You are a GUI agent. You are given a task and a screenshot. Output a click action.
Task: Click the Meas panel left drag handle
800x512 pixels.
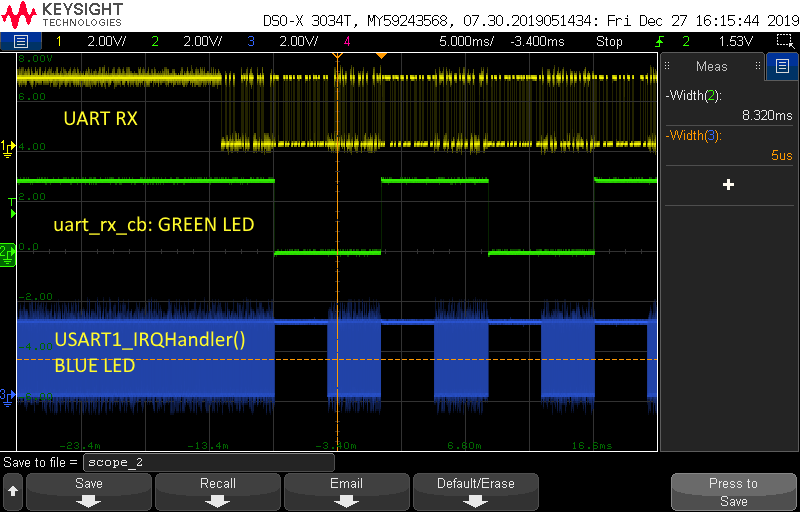tap(667, 66)
